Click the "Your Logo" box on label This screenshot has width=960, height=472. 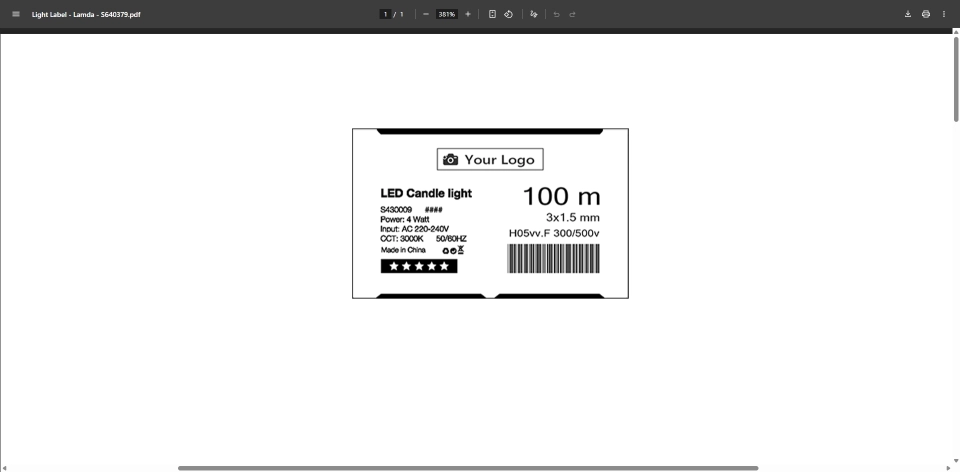[490, 159]
